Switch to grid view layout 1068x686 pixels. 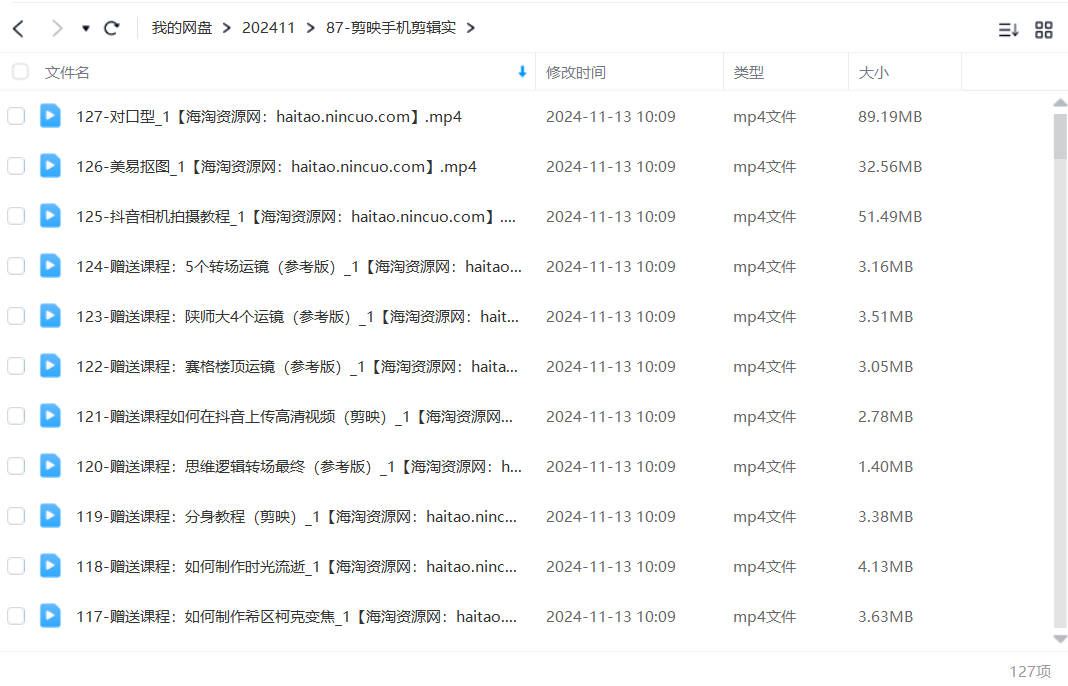coord(1043,29)
